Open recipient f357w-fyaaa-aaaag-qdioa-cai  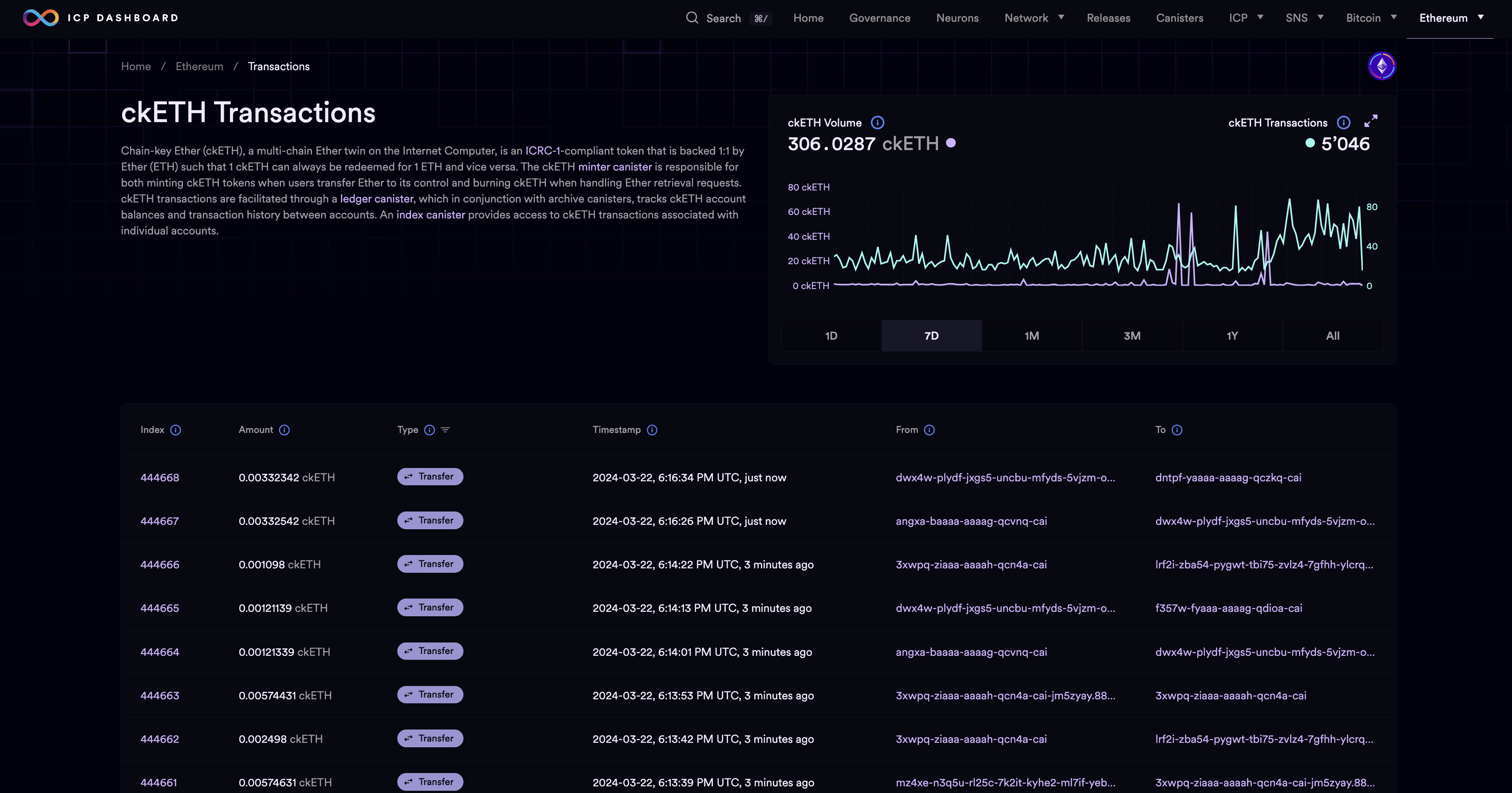(1228, 608)
